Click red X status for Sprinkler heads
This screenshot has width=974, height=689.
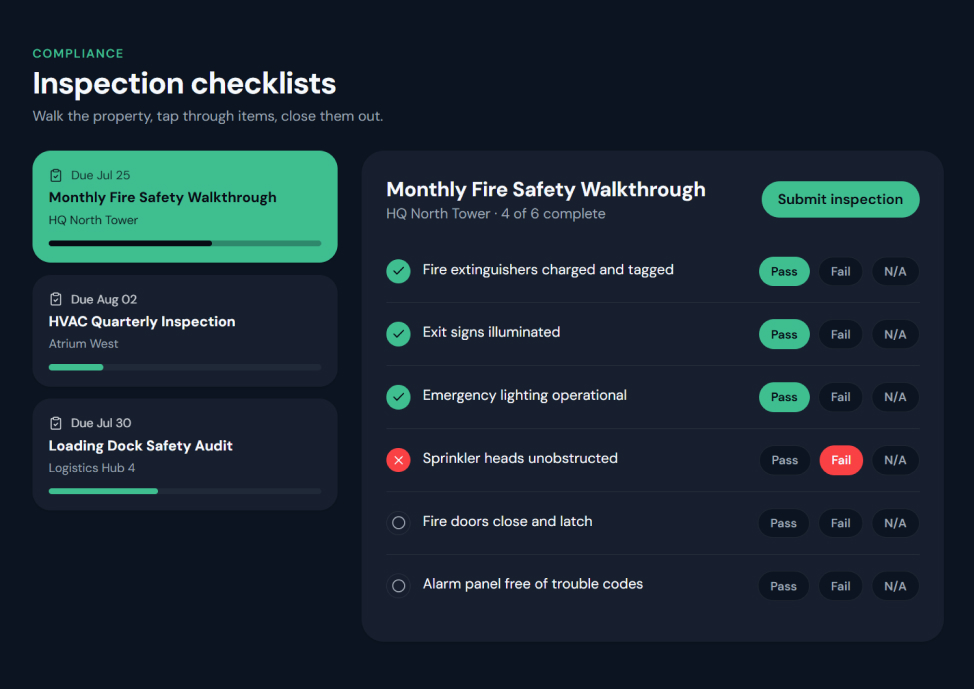(x=398, y=460)
